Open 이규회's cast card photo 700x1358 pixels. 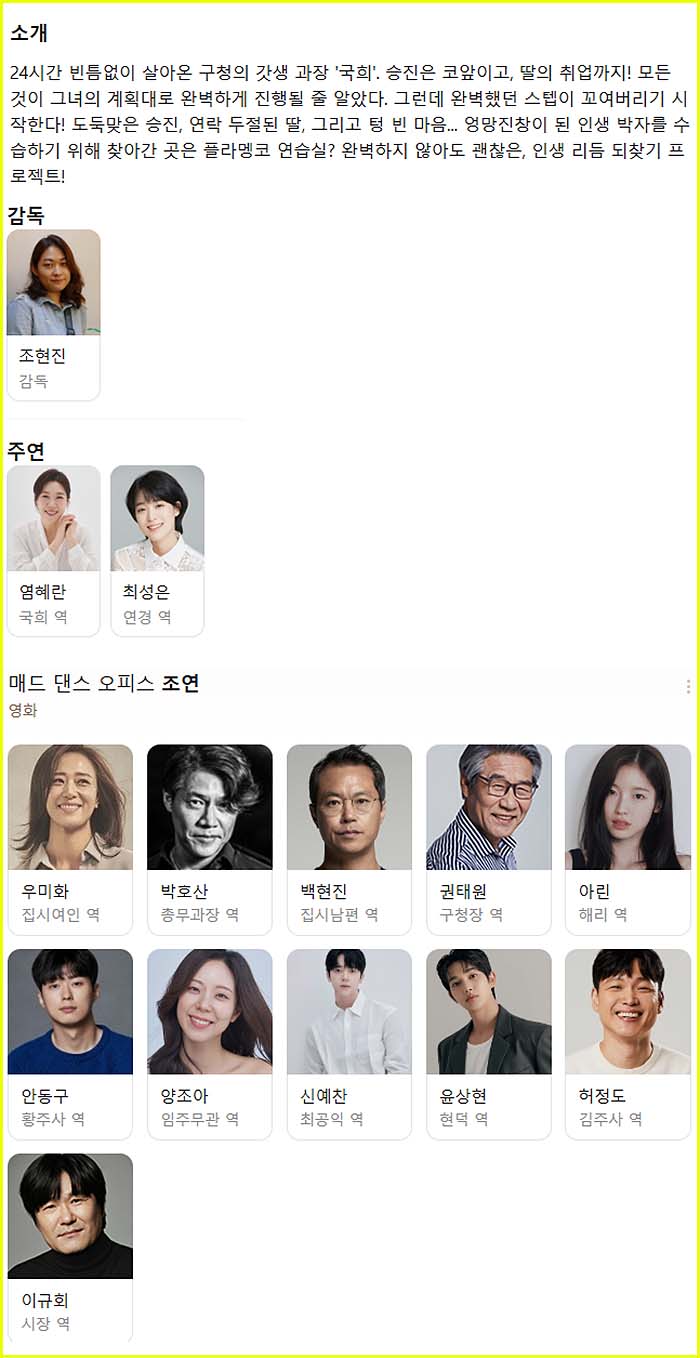coord(70,1216)
